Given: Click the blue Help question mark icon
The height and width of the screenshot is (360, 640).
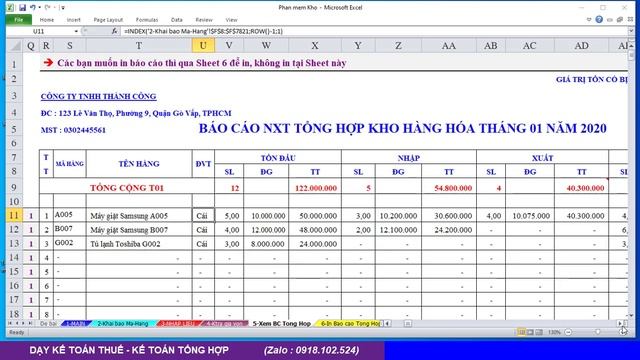Looking at the screenshot, I should 599,19.
